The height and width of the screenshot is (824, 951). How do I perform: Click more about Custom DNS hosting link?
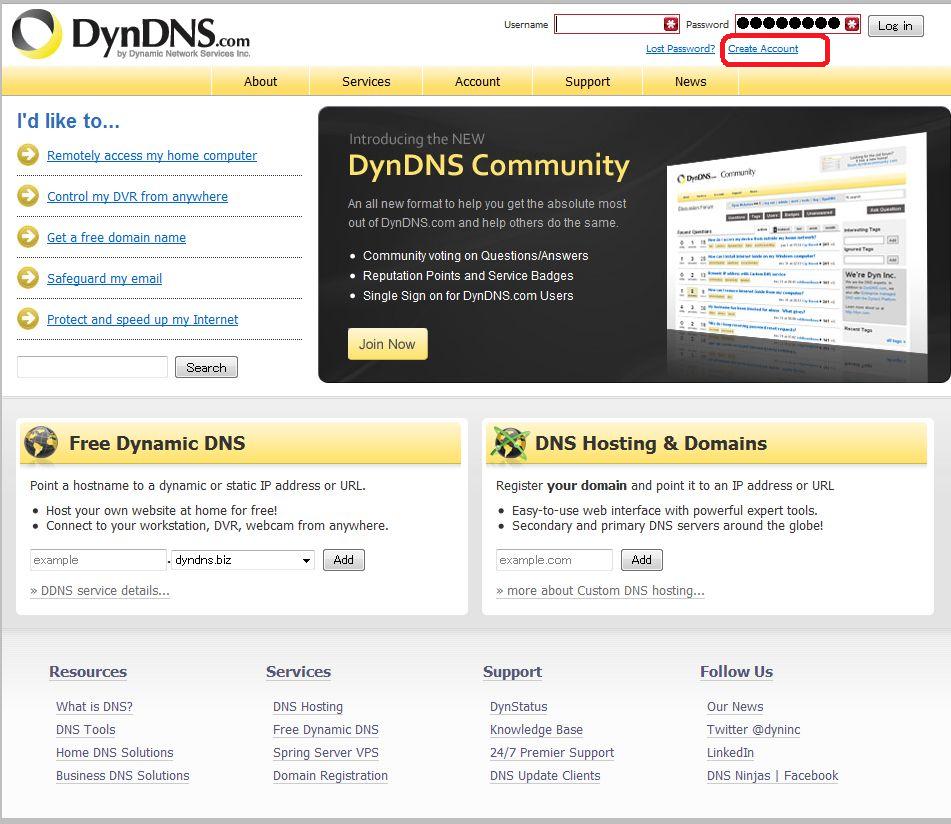[x=600, y=591]
